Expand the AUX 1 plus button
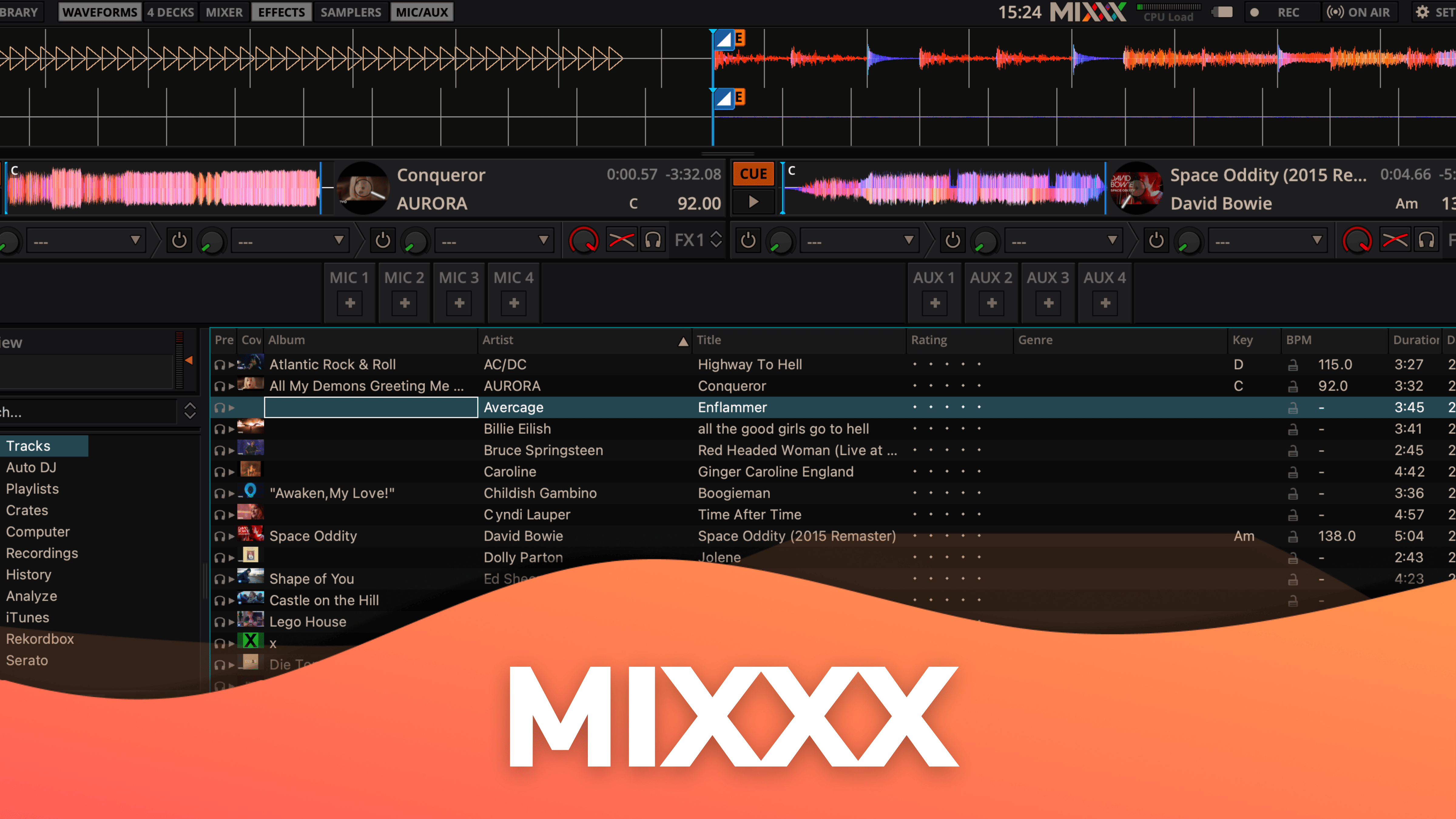1456x819 pixels. 935,304
